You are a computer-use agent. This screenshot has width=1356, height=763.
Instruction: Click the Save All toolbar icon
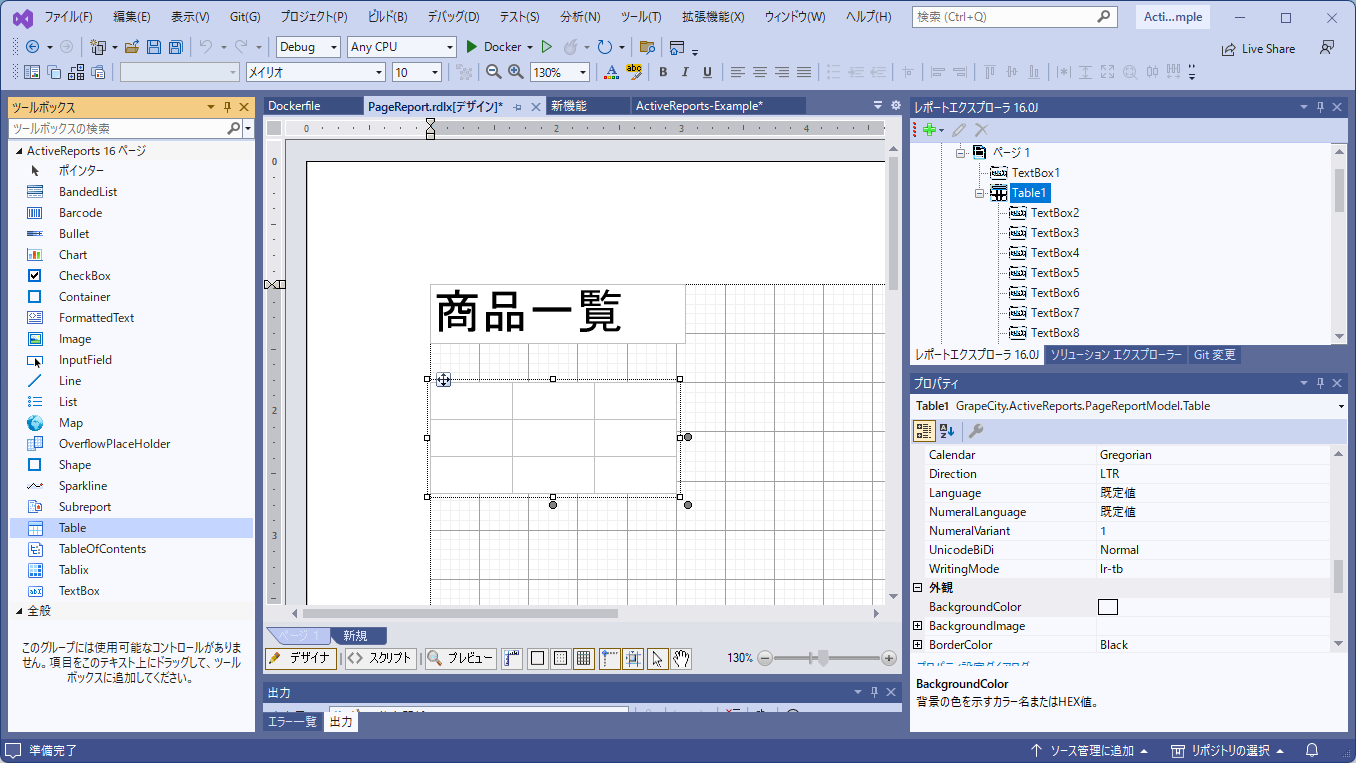pyautogui.click(x=175, y=47)
